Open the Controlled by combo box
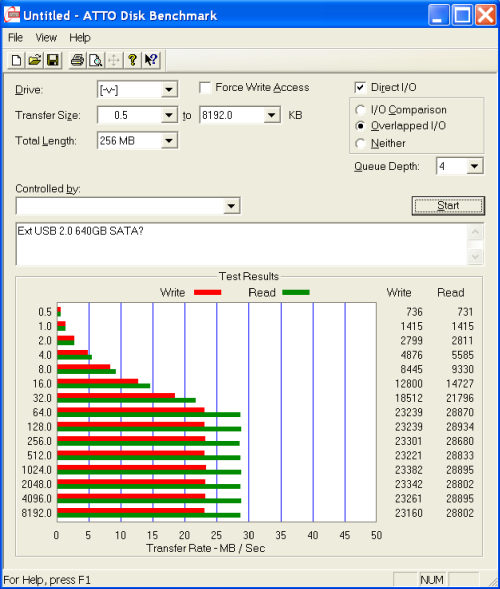Screen dimensions: 500x589 (128, 206)
